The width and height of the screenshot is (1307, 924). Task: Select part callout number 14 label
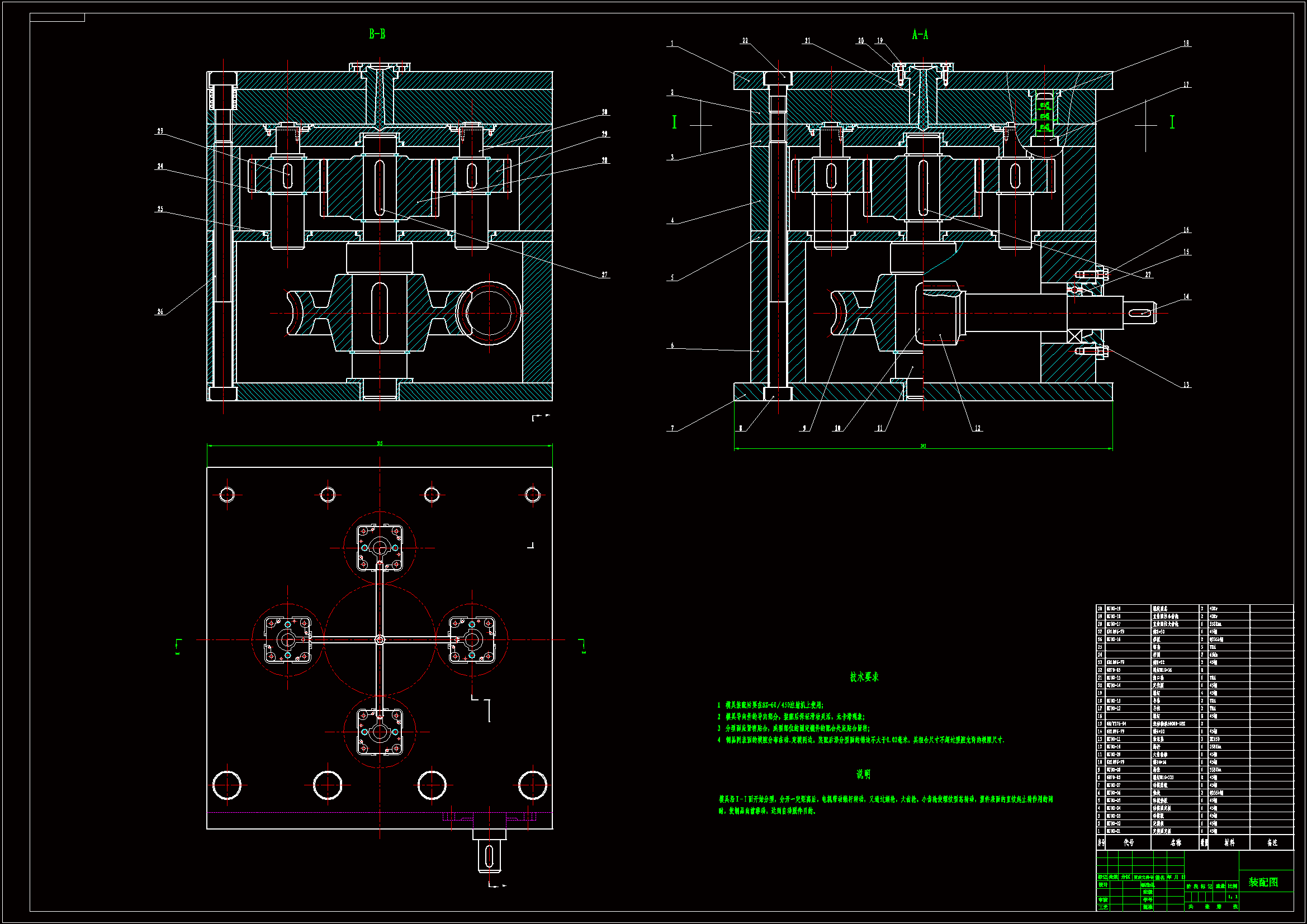click(1186, 297)
